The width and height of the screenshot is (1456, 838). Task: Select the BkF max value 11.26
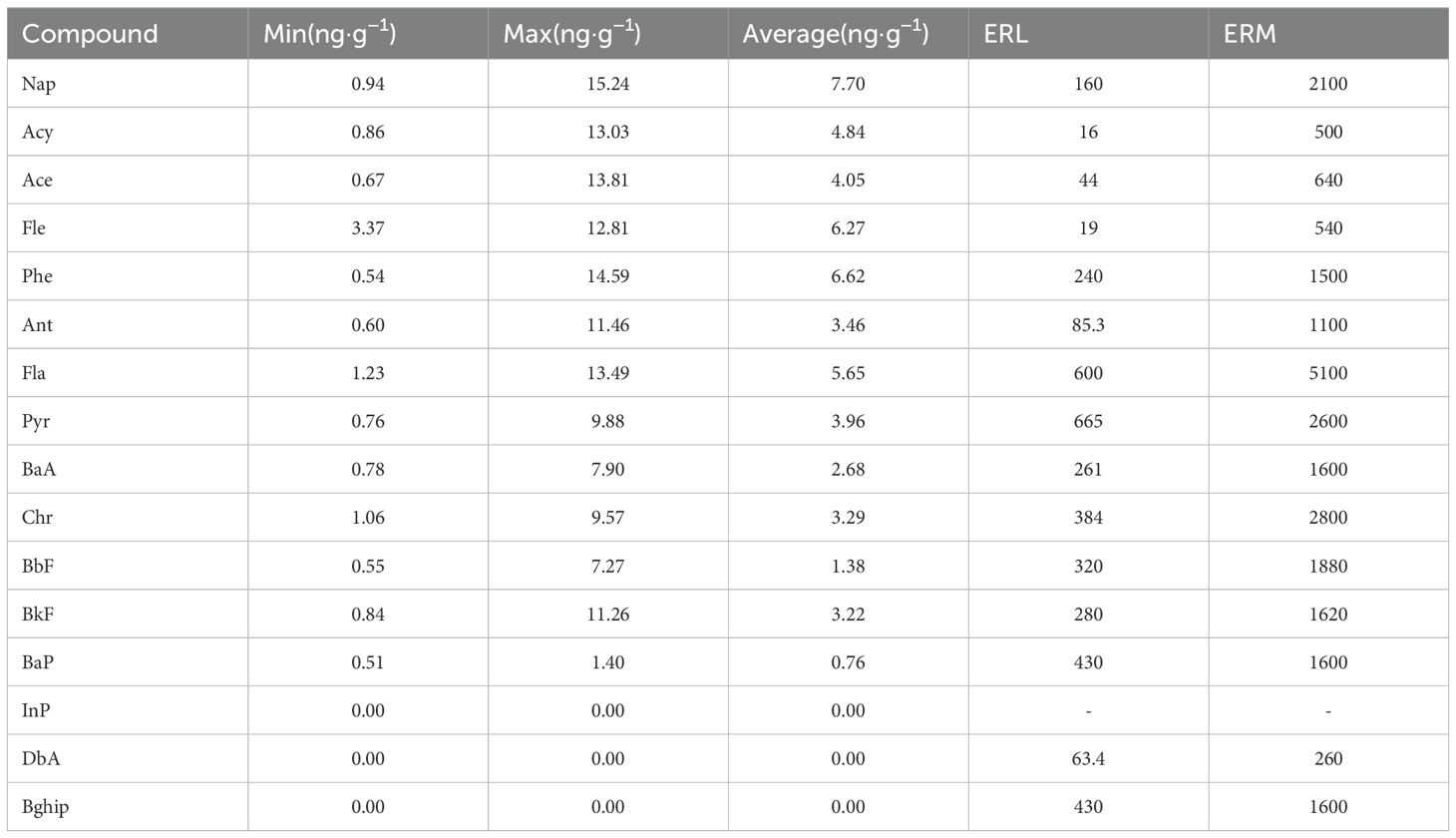coord(607,615)
